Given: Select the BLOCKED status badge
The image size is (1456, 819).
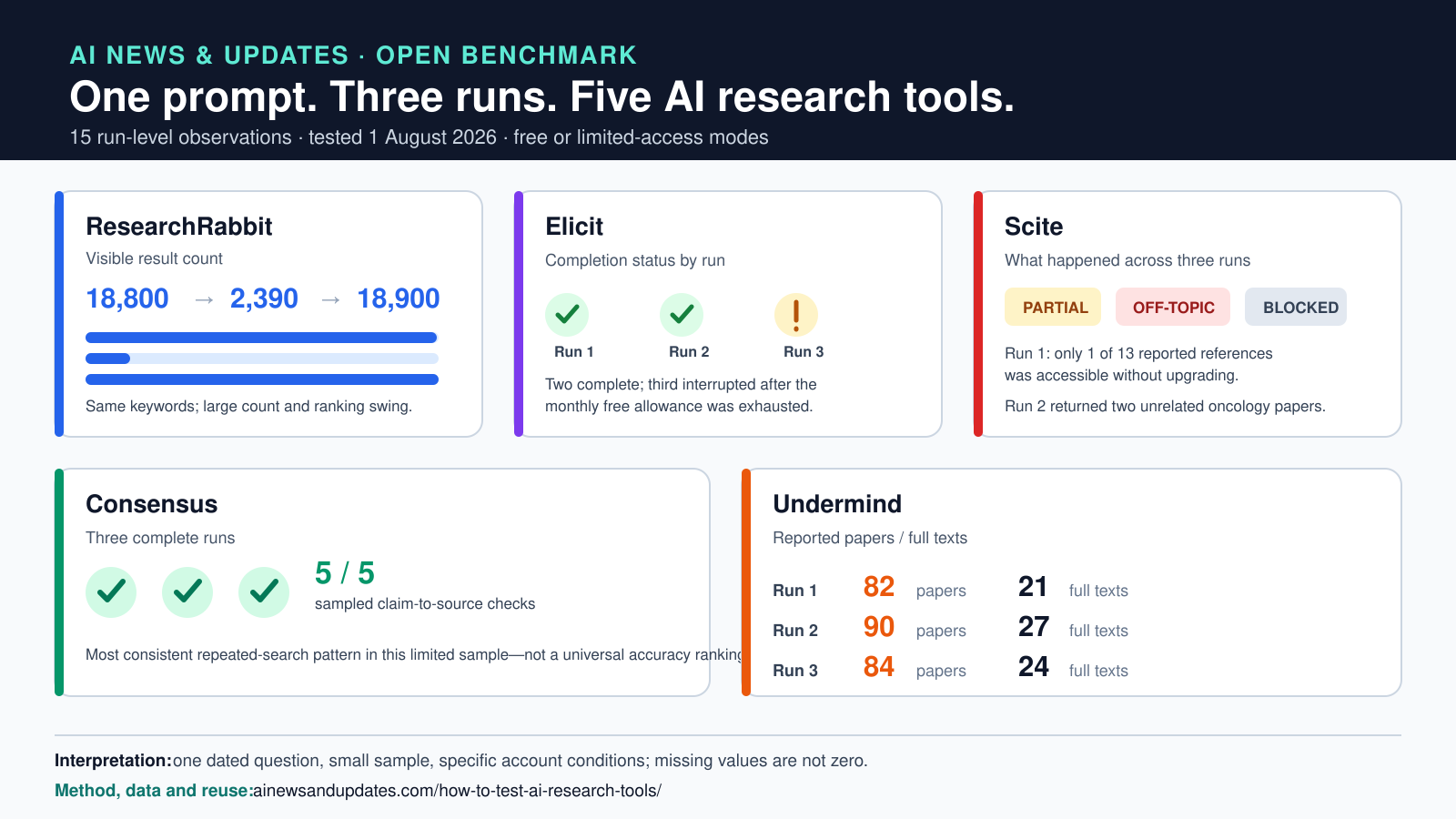Looking at the screenshot, I should click(1296, 307).
